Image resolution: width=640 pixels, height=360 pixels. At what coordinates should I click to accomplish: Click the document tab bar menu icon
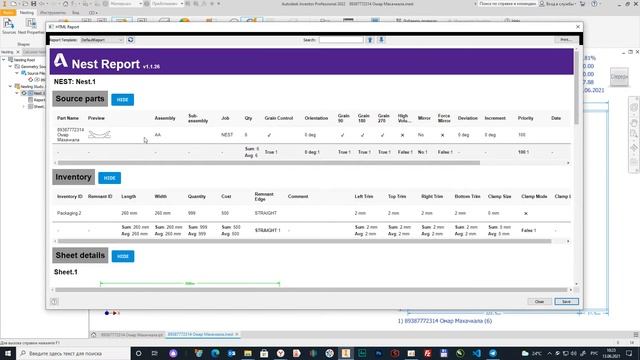pyautogui.click(x=636, y=335)
